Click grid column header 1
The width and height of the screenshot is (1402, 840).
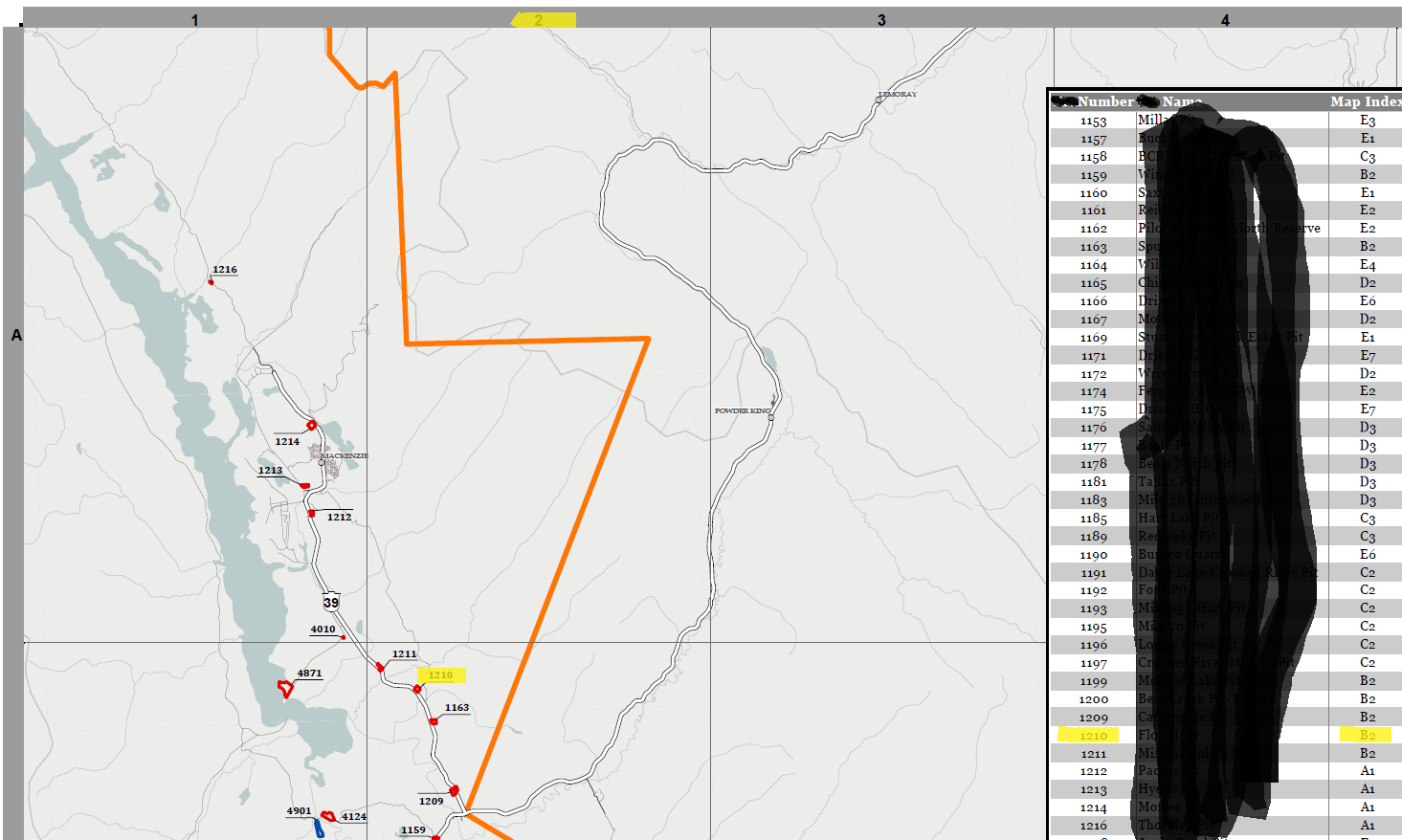(195, 19)
